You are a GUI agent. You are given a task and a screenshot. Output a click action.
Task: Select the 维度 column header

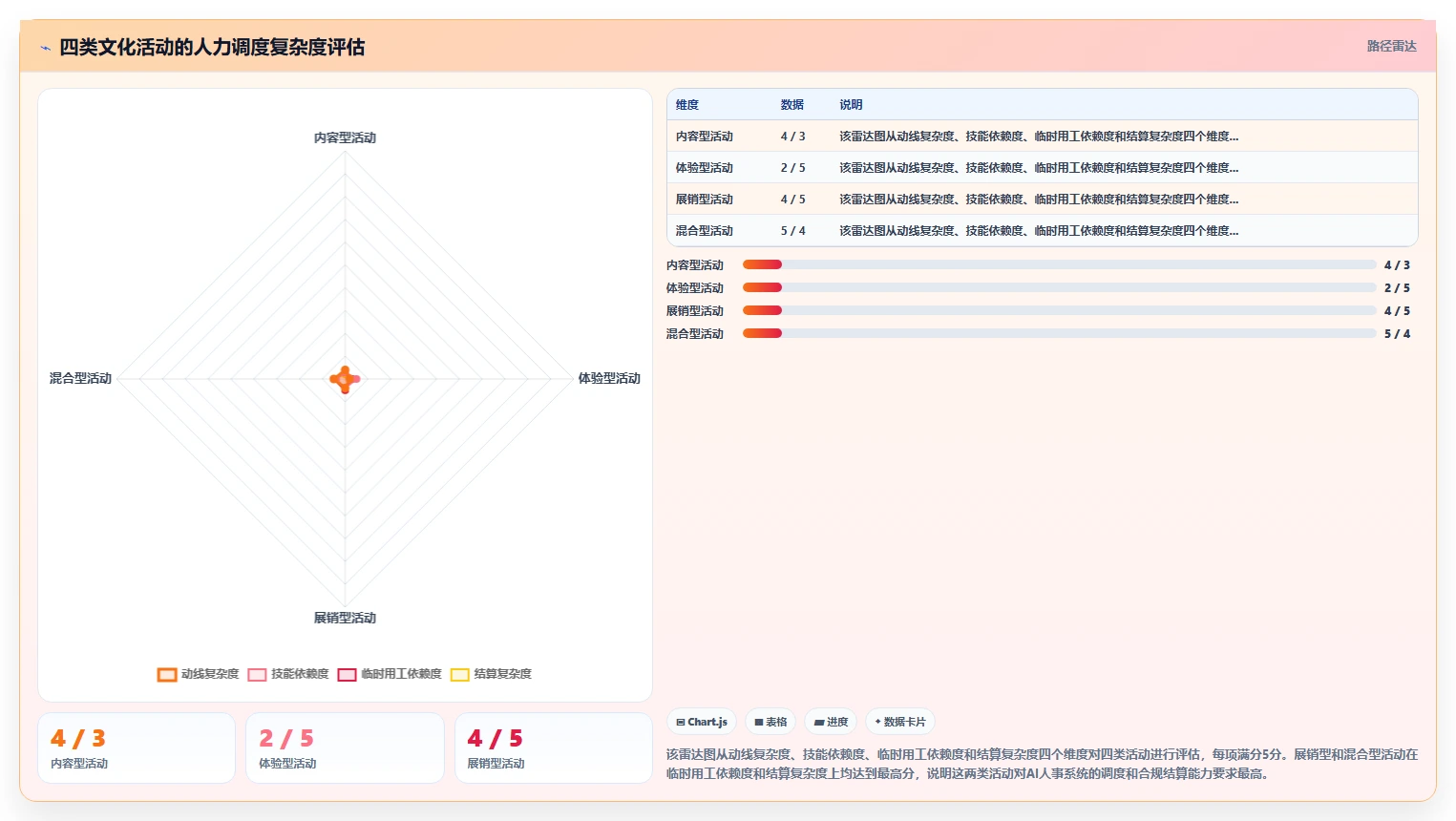(x=687, y=105)
